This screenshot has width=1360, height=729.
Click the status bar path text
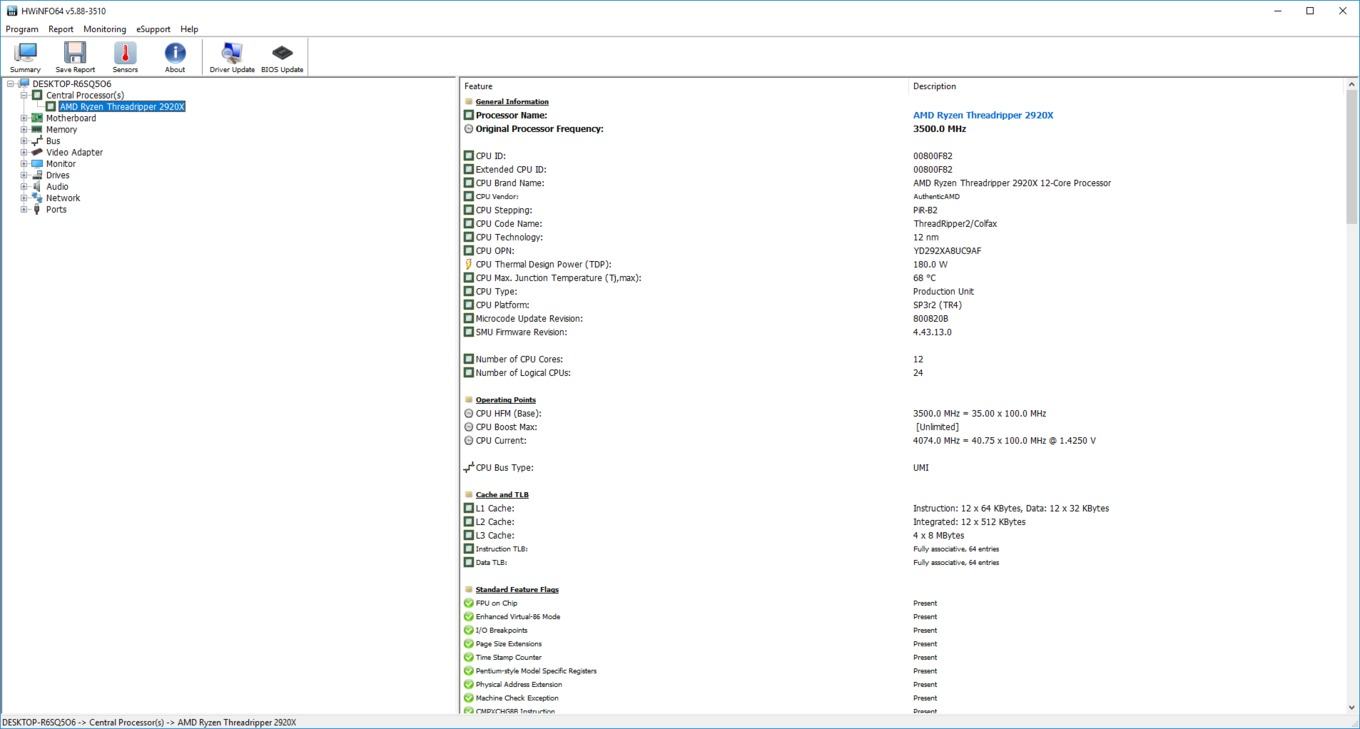tap(149, 722)
